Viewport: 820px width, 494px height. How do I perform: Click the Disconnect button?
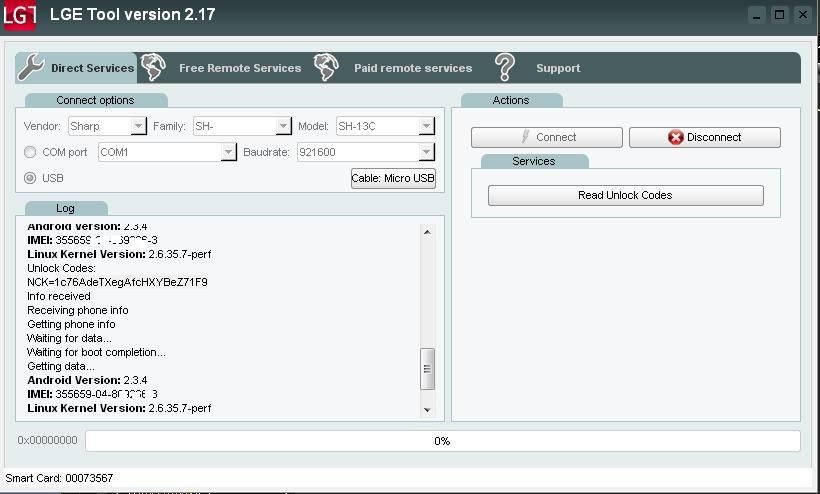coord(704,137)
